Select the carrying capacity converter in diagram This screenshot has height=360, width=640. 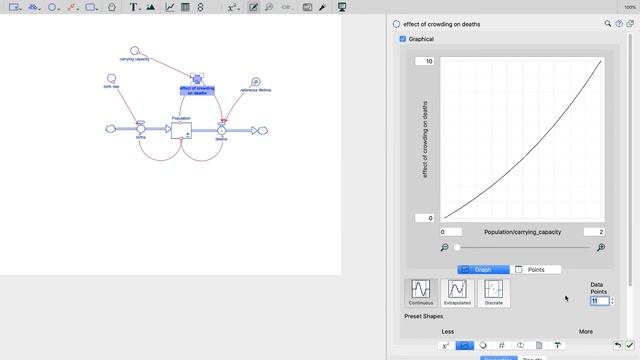pos(134,51)
